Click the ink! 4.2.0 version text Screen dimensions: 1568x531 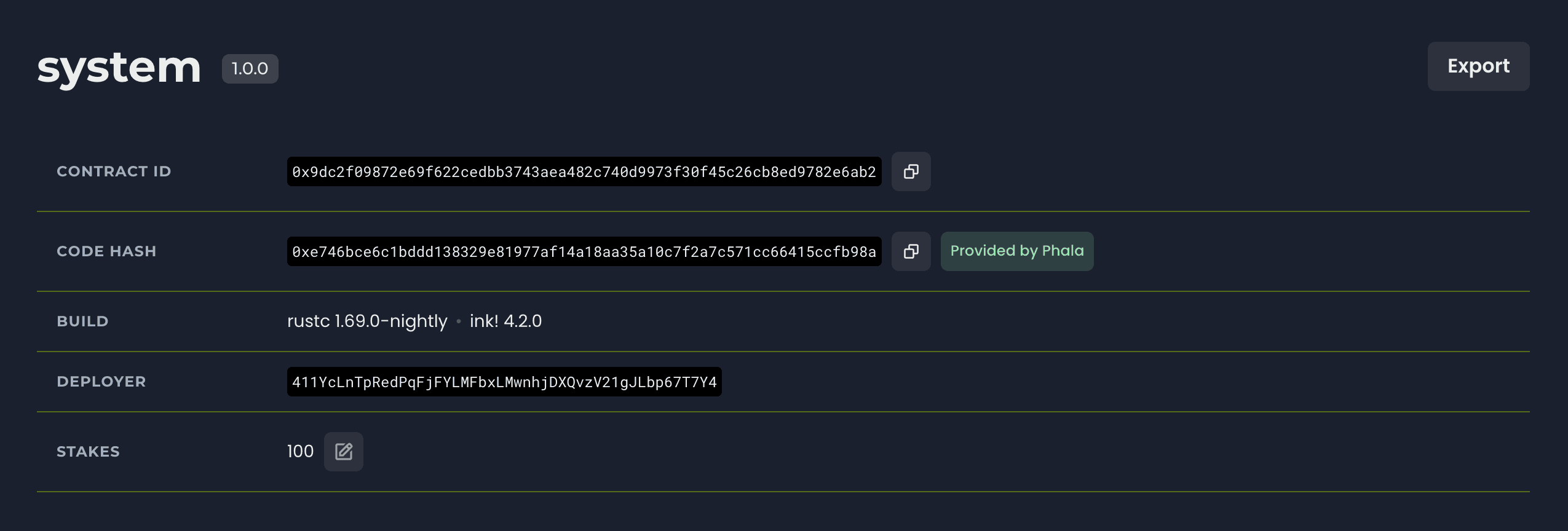505,321
